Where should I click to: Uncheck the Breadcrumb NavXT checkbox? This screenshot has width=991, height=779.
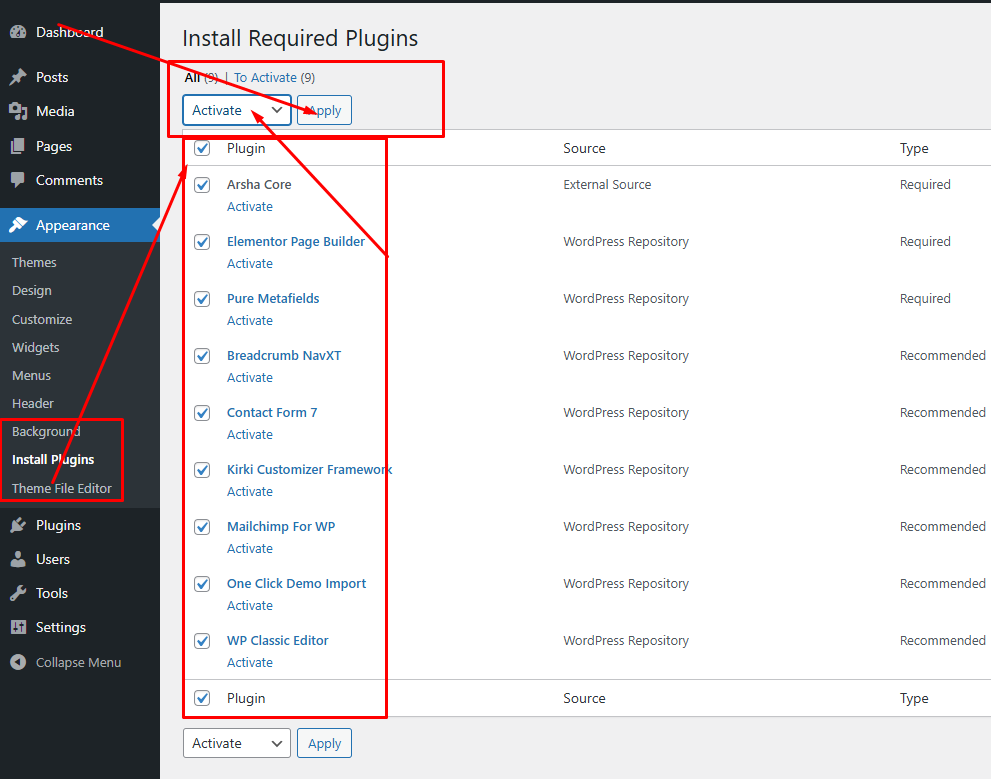pos(202,356)
